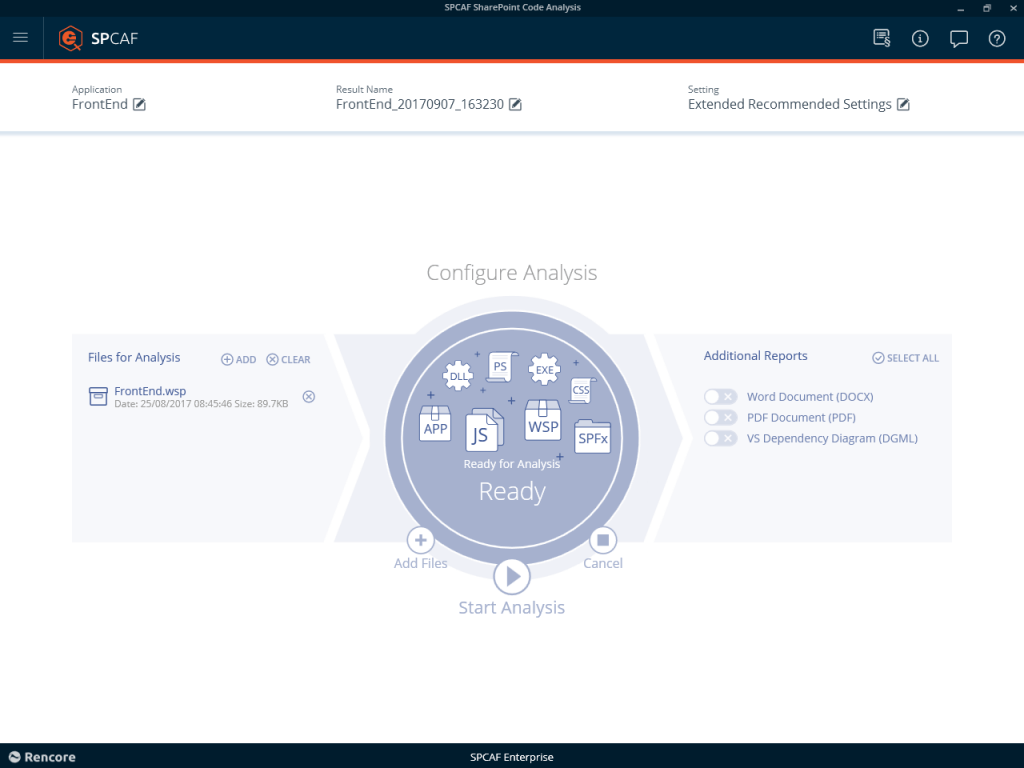Click the SPFx folder icon

point(592,436)
